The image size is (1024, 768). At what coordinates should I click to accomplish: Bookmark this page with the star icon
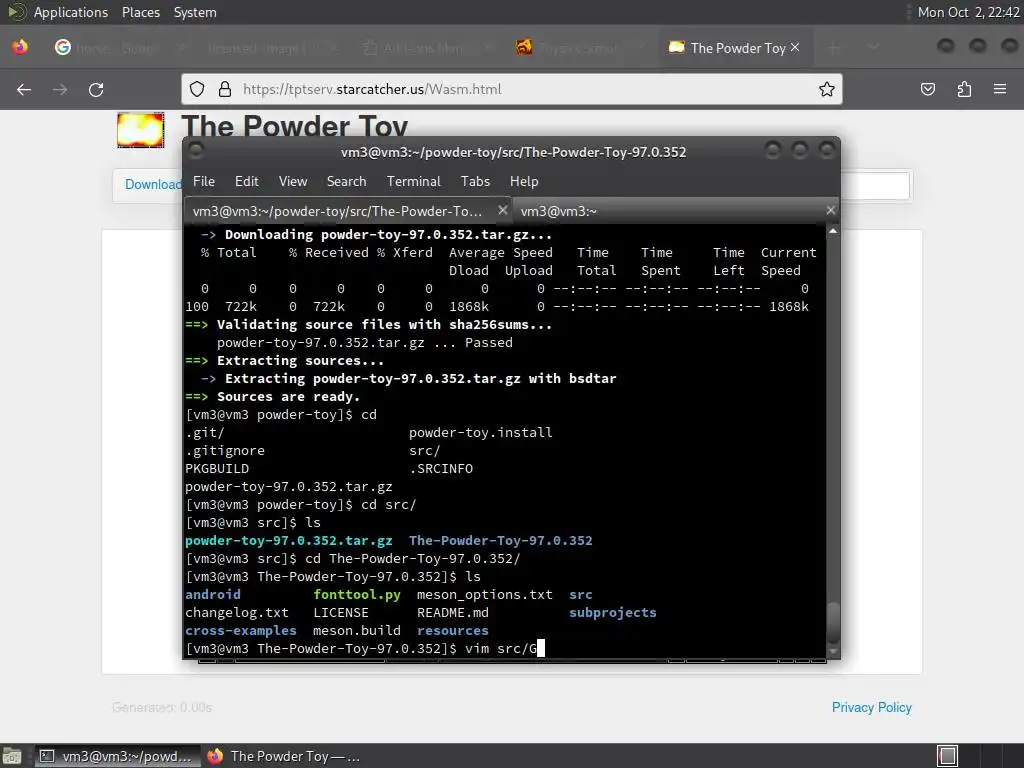click(x=827, y=89)
